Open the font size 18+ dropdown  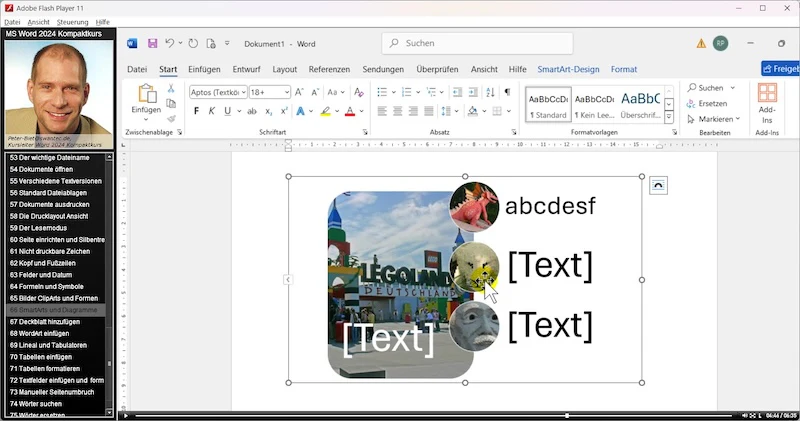pos(287,92)
